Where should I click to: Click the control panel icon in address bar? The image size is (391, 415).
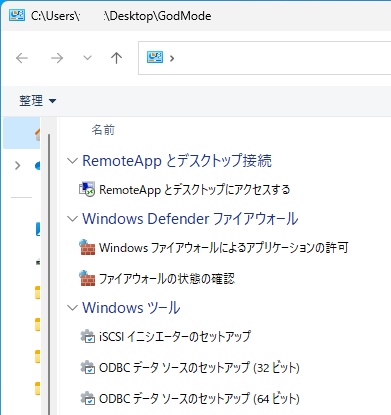155,58
